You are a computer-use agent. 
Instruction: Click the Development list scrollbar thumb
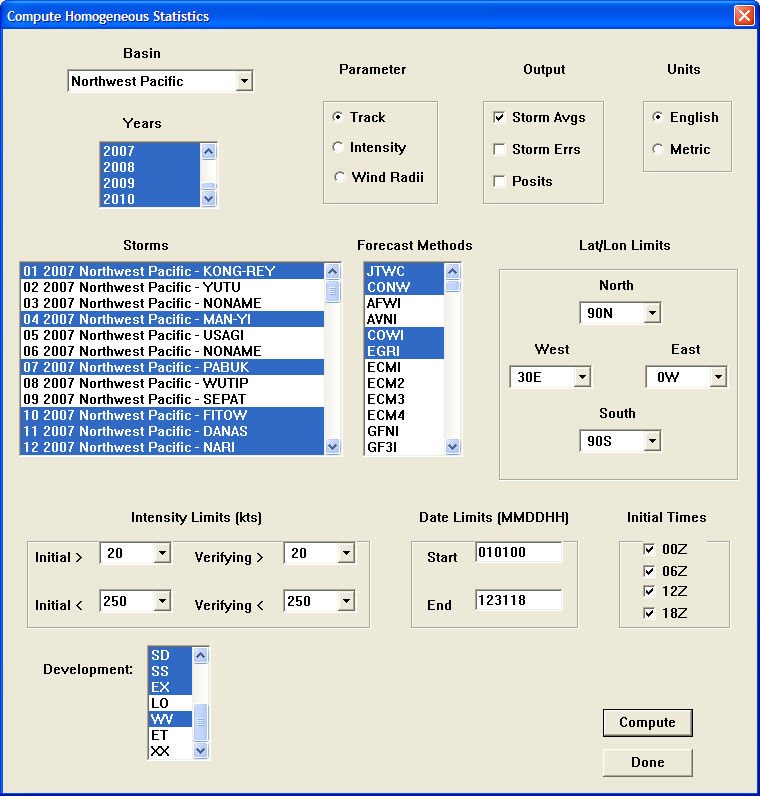pos(201,722)
